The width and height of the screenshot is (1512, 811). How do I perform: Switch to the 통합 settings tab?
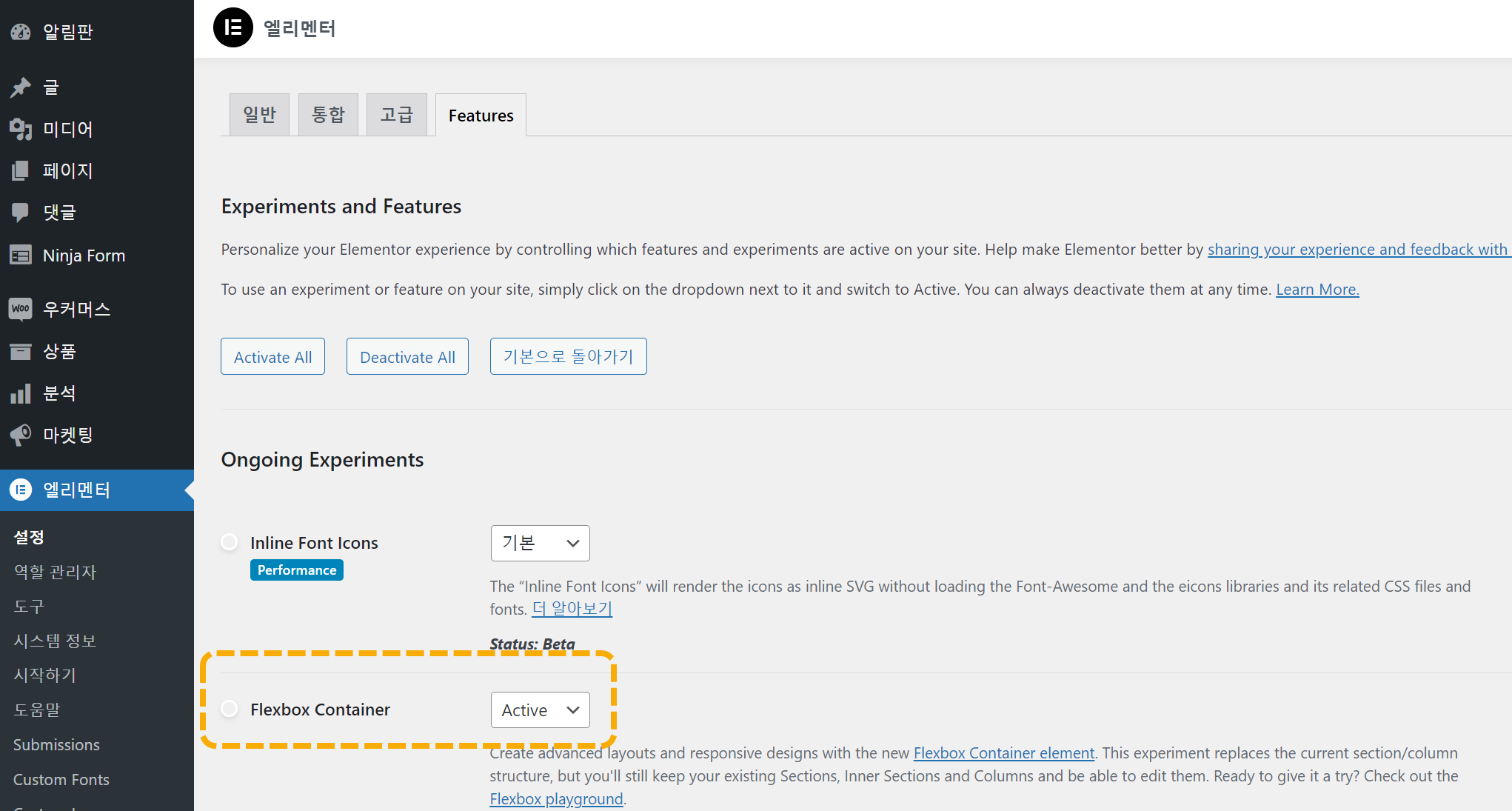[328, 115]
